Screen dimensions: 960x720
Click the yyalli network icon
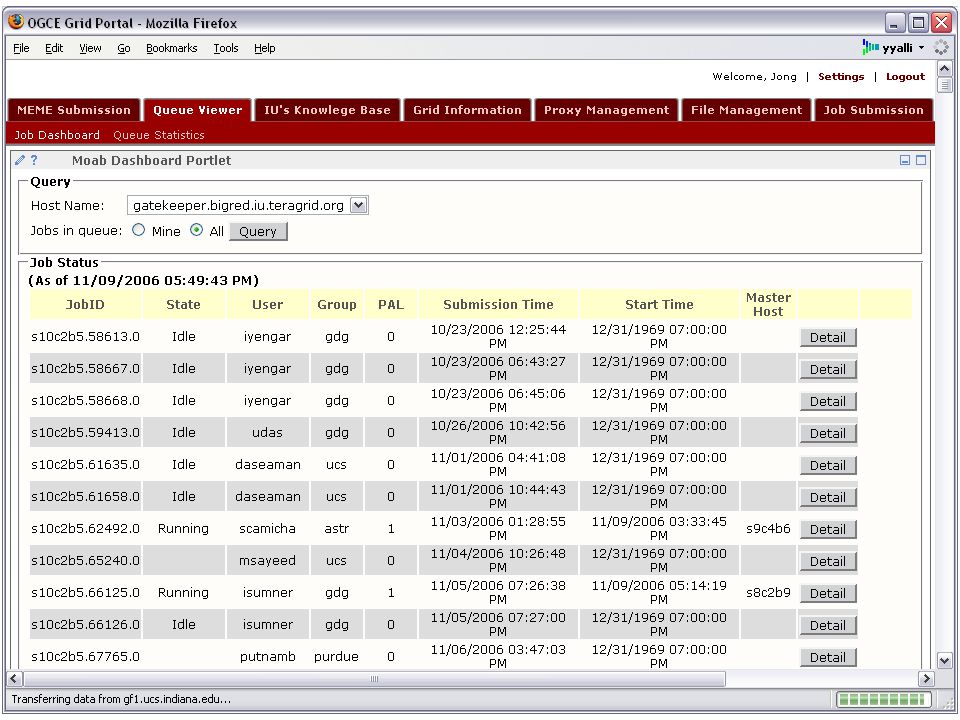coord(871,47)
